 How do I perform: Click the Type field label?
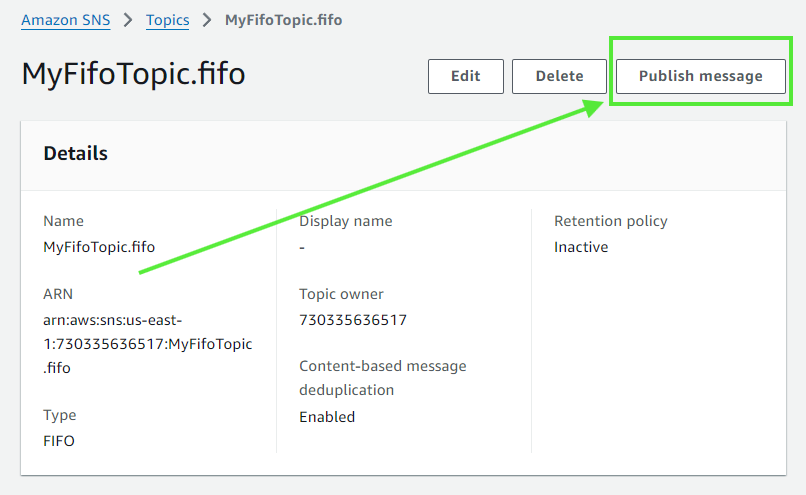click(x=59, y=415)
